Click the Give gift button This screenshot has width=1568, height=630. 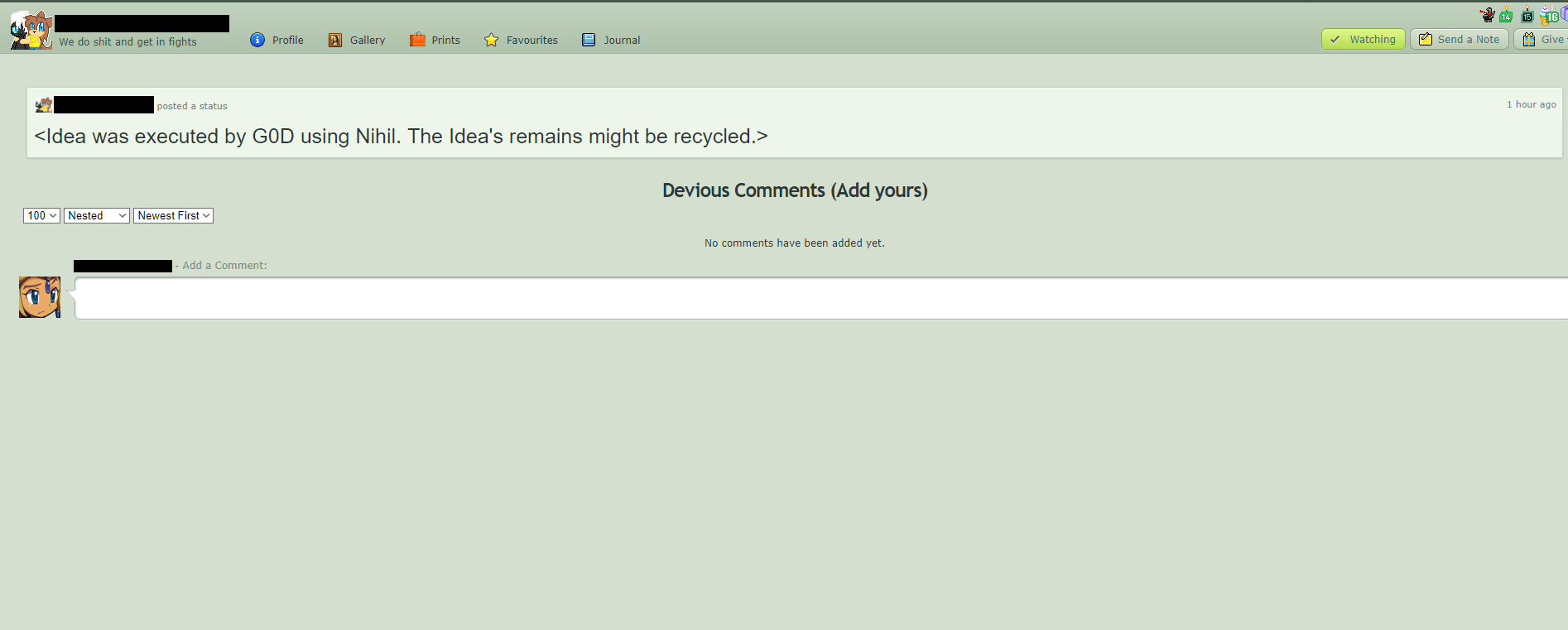[x=1542, y=39]
